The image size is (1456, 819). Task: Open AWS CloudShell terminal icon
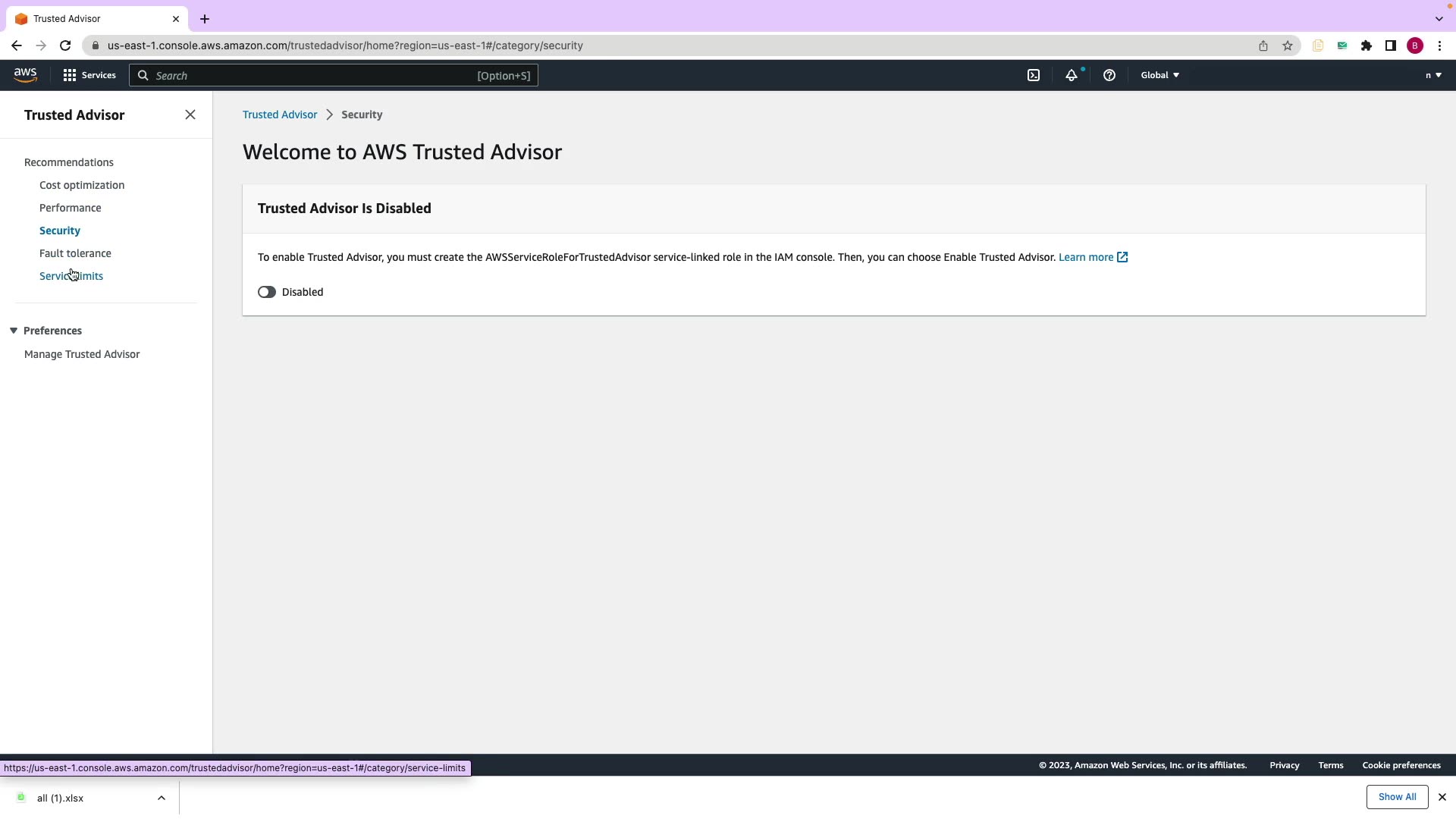(1034, 75)
